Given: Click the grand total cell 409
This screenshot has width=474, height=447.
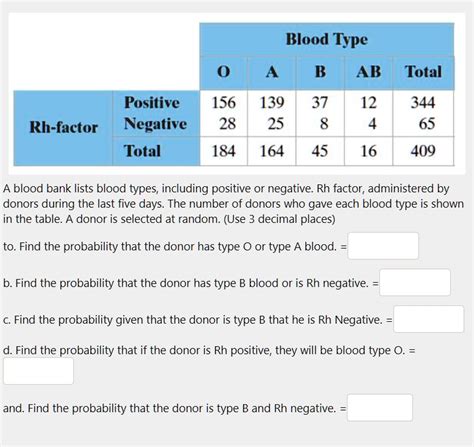Looking at the screenshot, I should tap(423, 151).
